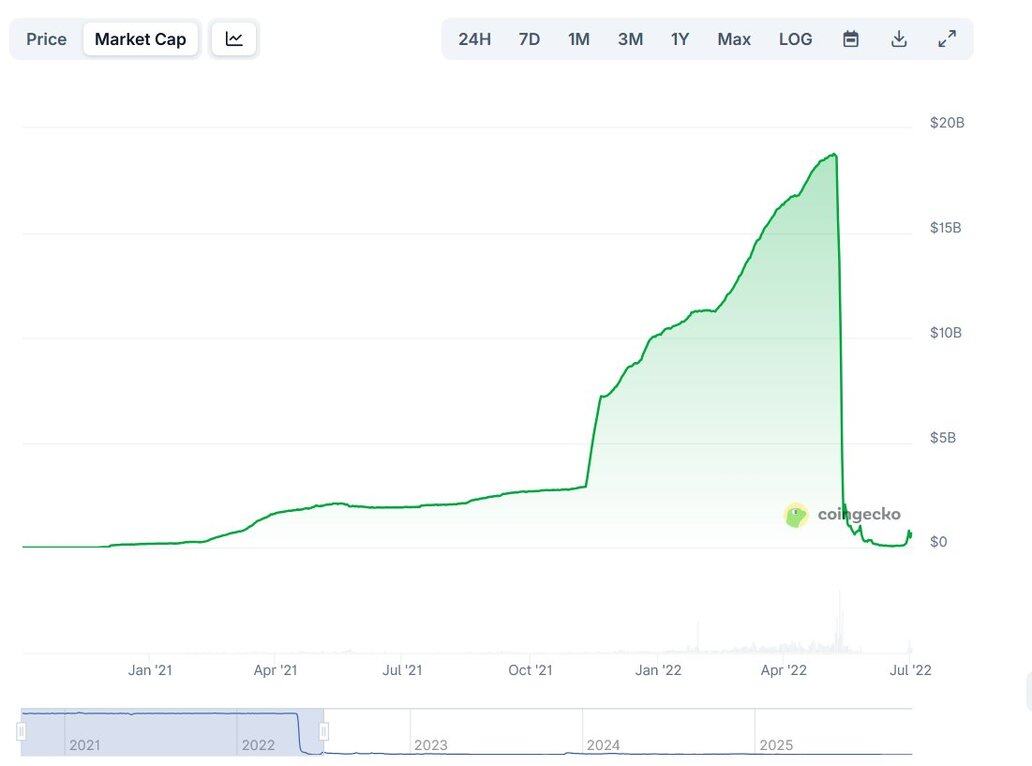The height and width of the screenshot is (766, 1032).
Task: Click 2023 in the navigator timeline
Action: [431, 745]
